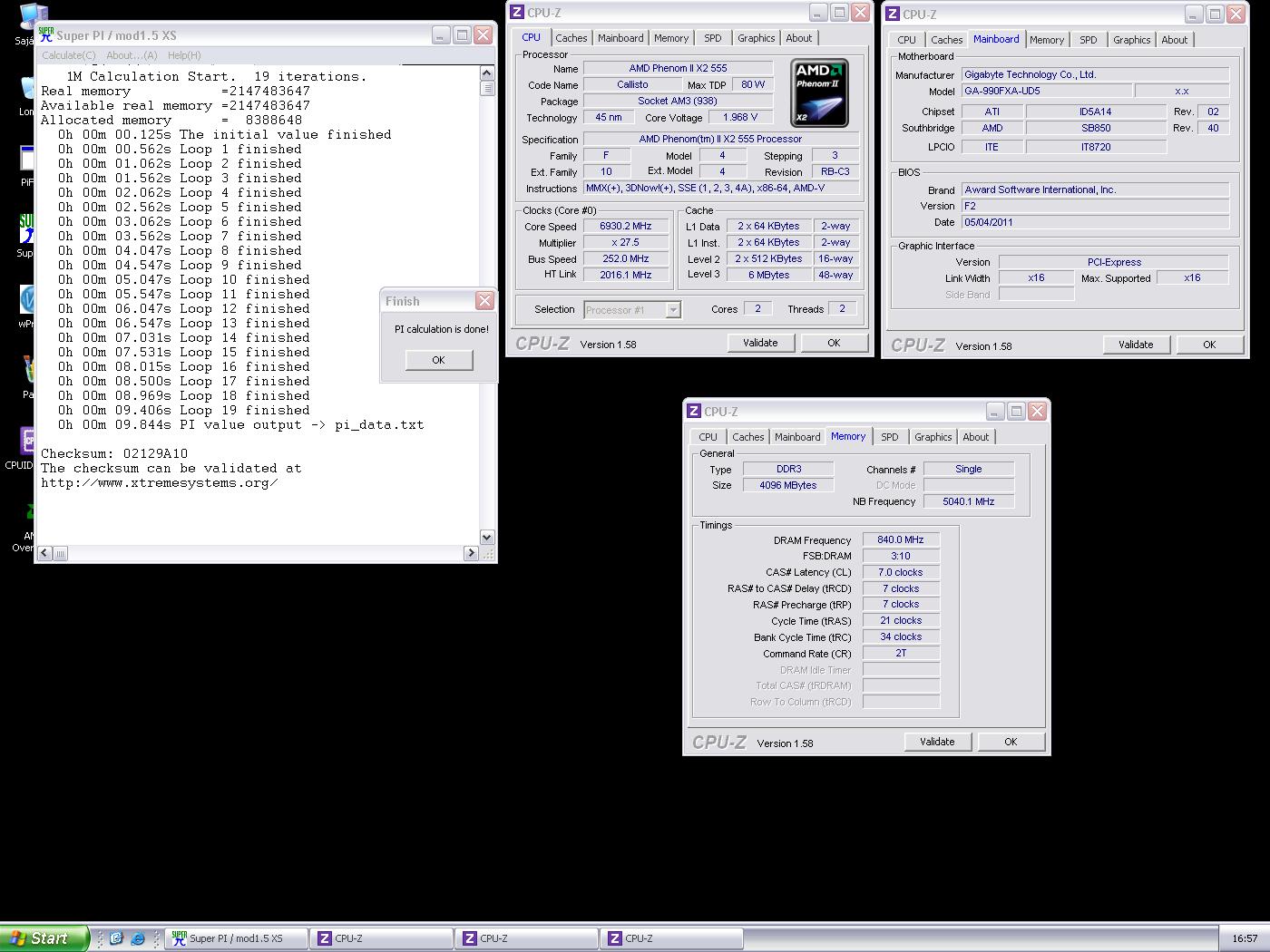The width and height of the screenshot is (1270, 952).
Task: Activate Super PI / mod1.5 XS taskbar button
Action: click(238, 938)
